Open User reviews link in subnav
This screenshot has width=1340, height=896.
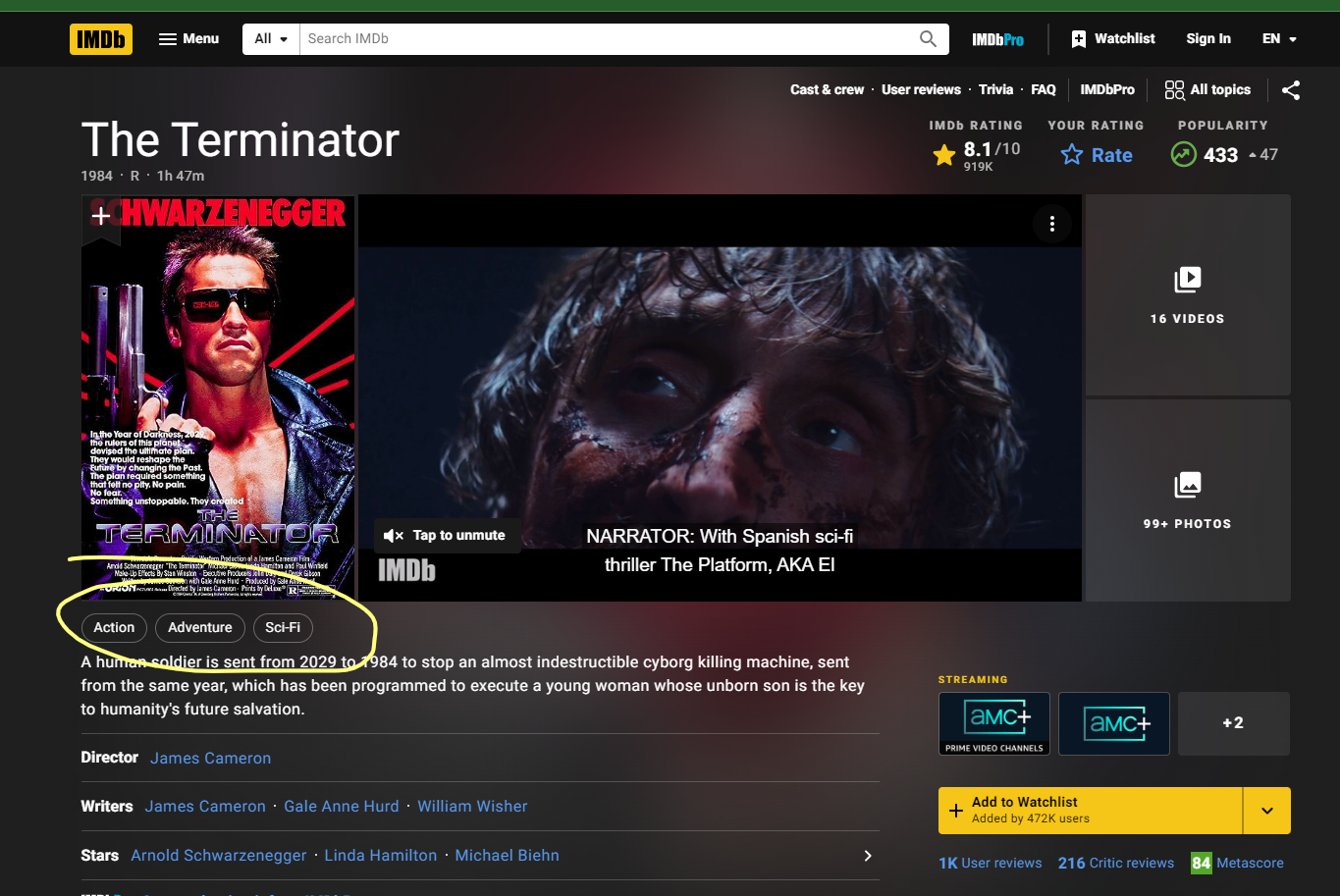(x=921, y=89)
